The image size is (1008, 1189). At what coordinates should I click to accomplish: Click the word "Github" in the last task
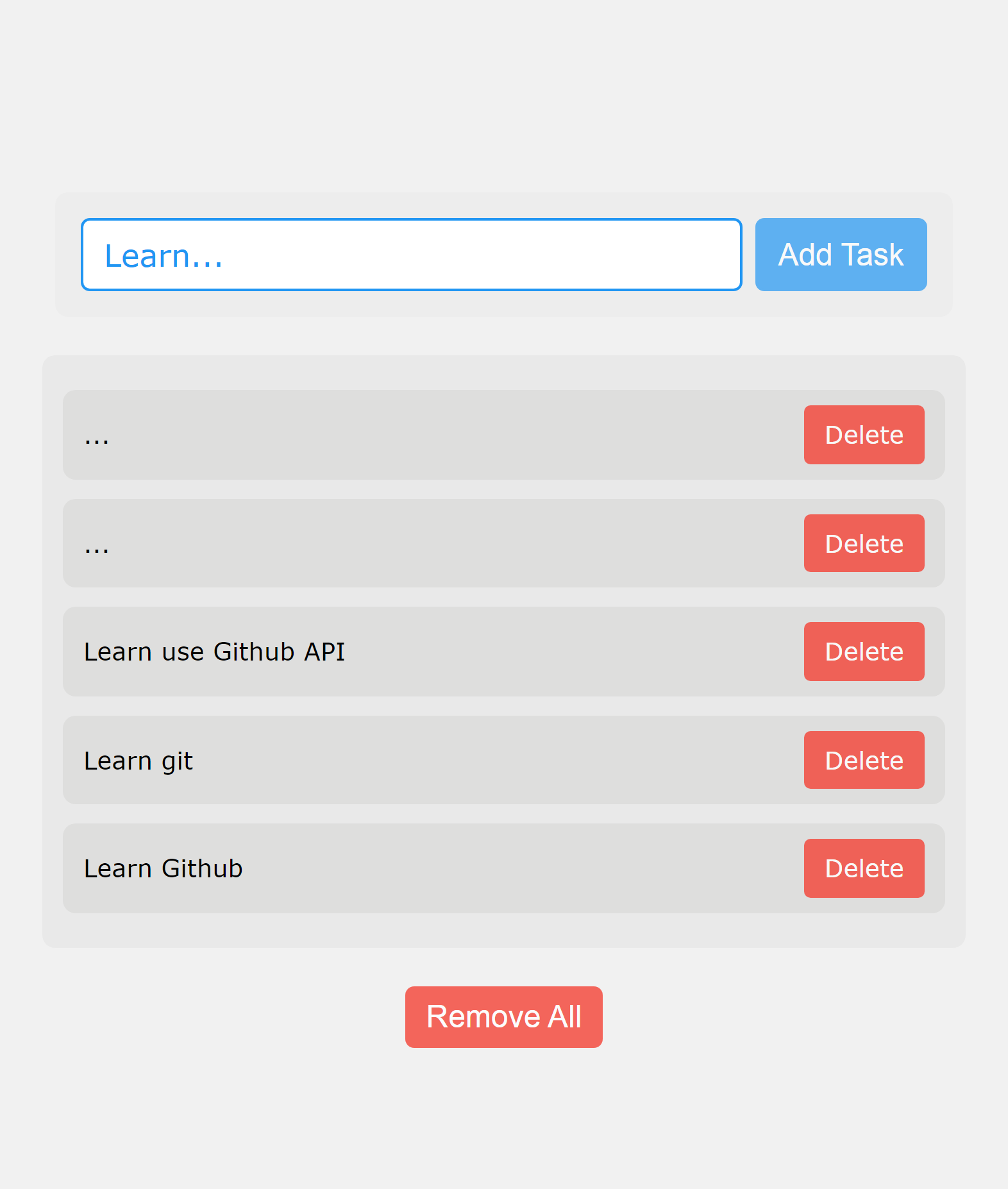tap(203, 868)
